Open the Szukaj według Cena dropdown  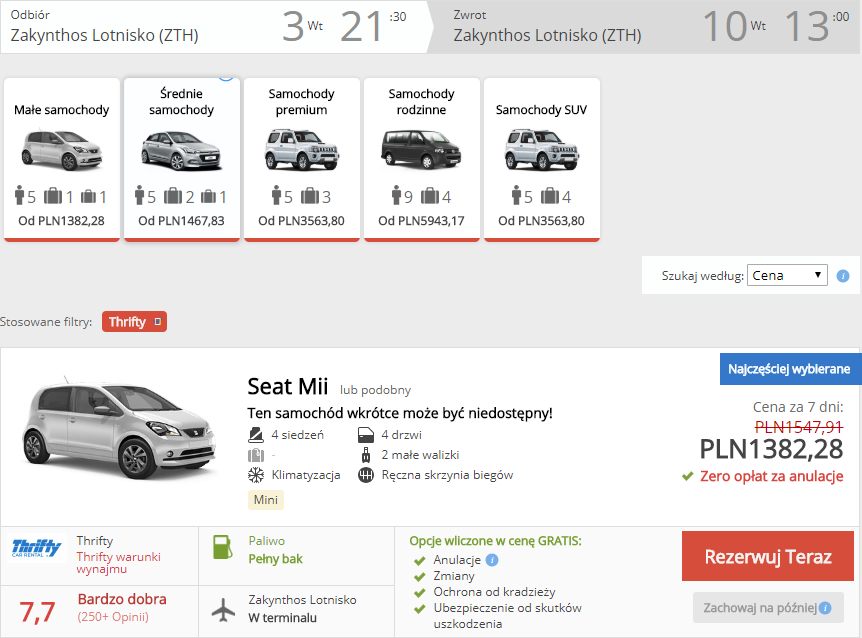pos(787,275)
